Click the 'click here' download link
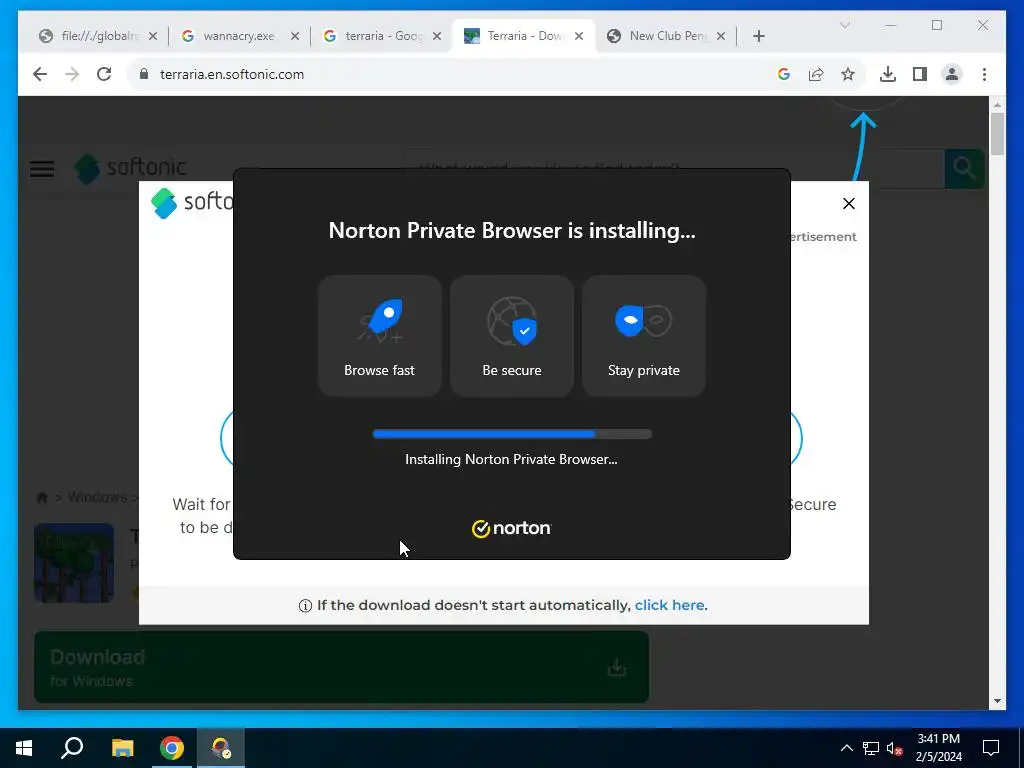 [669, 605]
